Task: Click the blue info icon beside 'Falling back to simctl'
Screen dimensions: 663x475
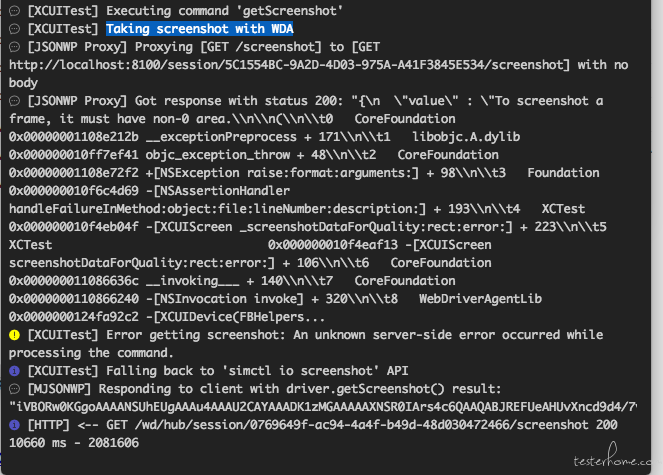Action: (14, 371)
